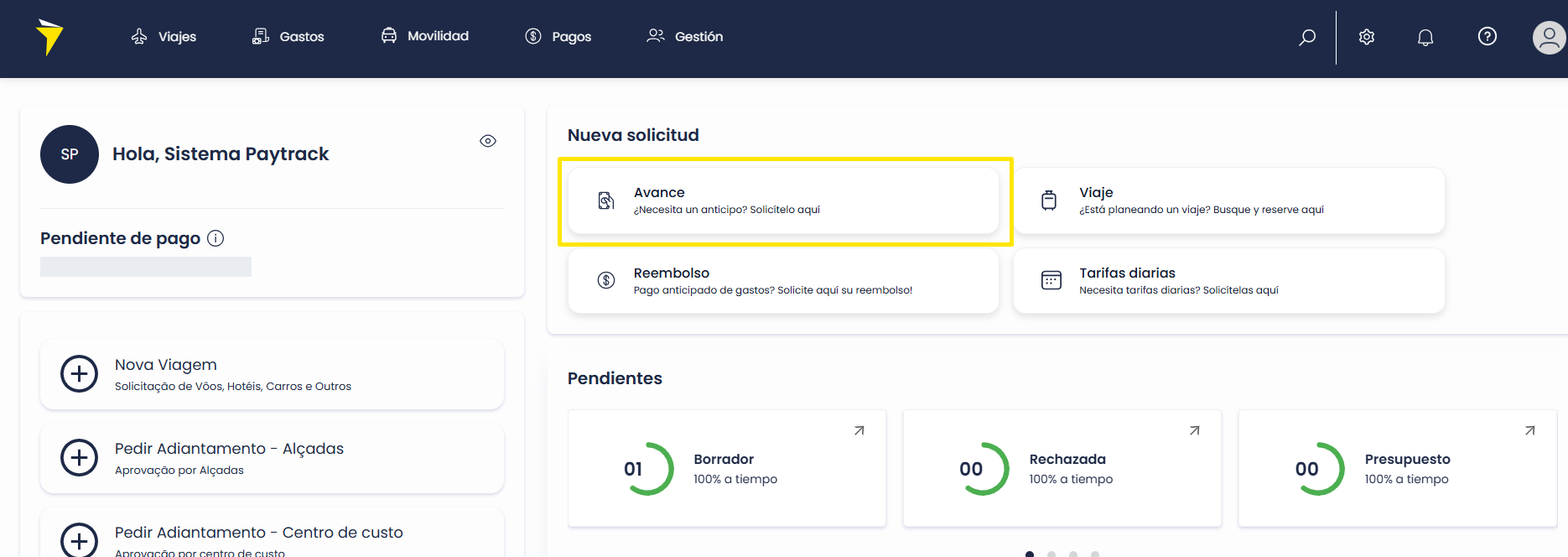Click the Paytrack yellow logo
This screenshot has width=1568, height=557.
(49, 37)
